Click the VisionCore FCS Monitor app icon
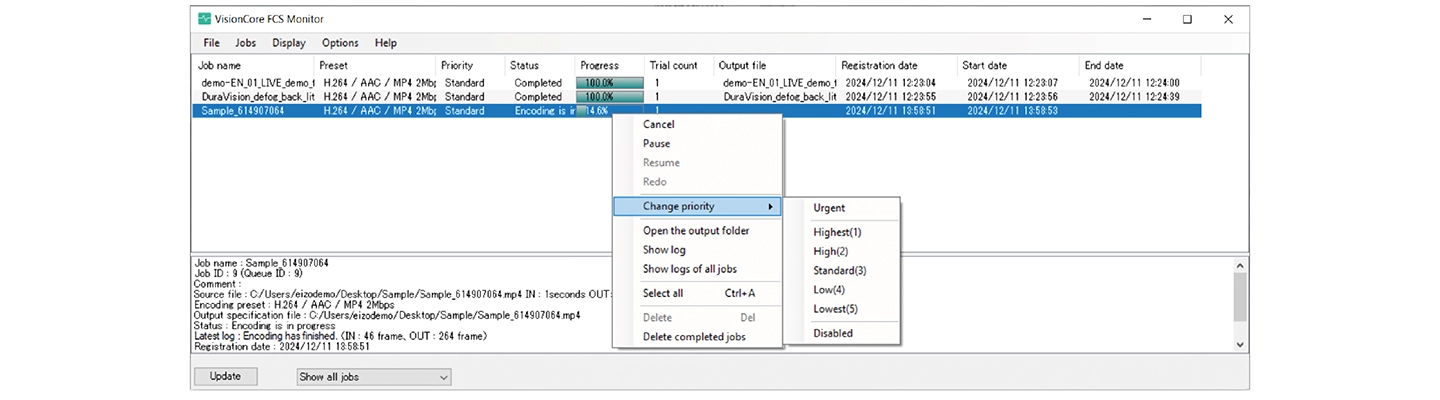Image resolution: width=1440 pixels, height=400 pixels. (x=205, y=19)
